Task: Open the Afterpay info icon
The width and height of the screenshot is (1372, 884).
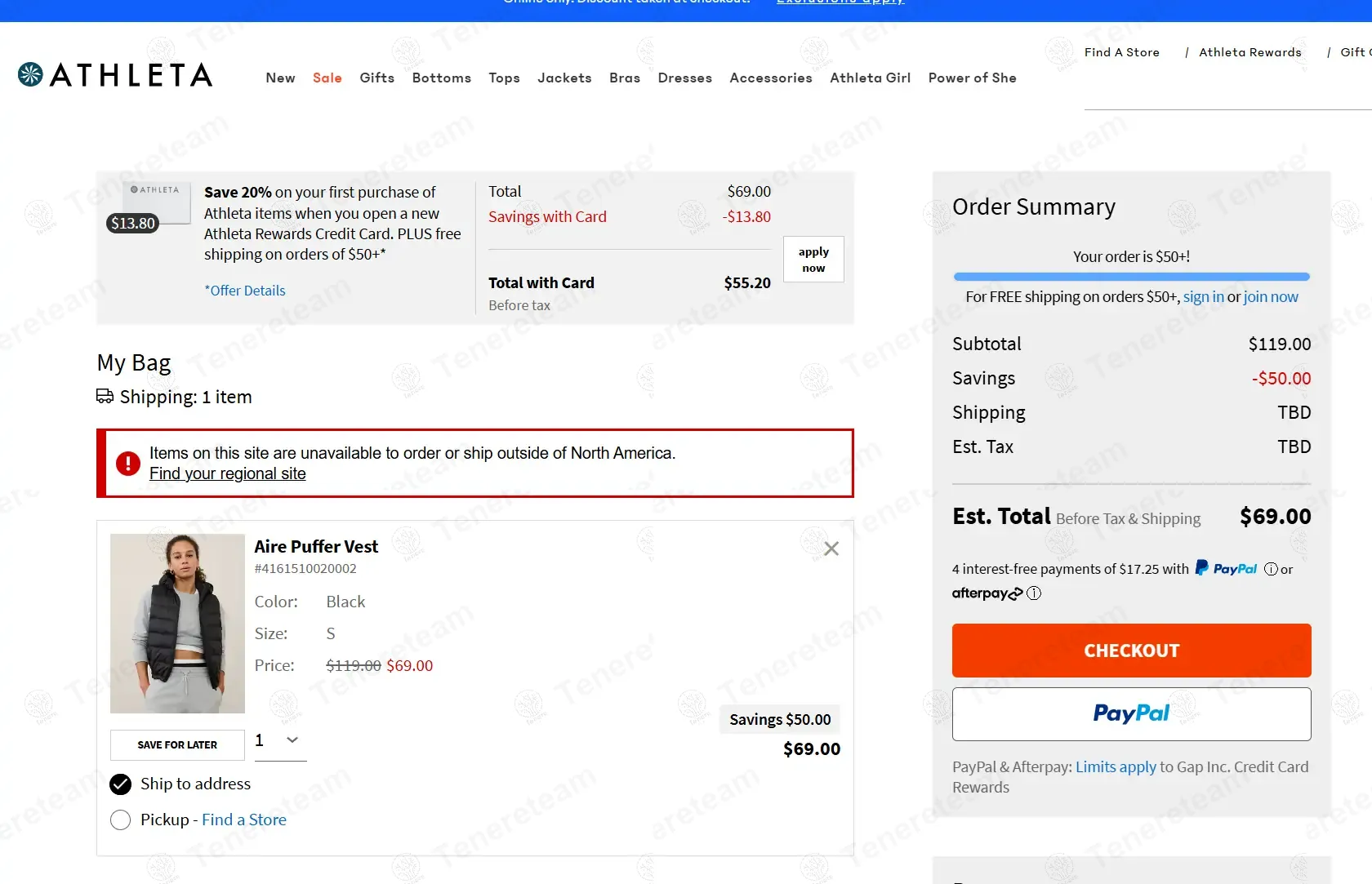Action: tap(1034, 593)
